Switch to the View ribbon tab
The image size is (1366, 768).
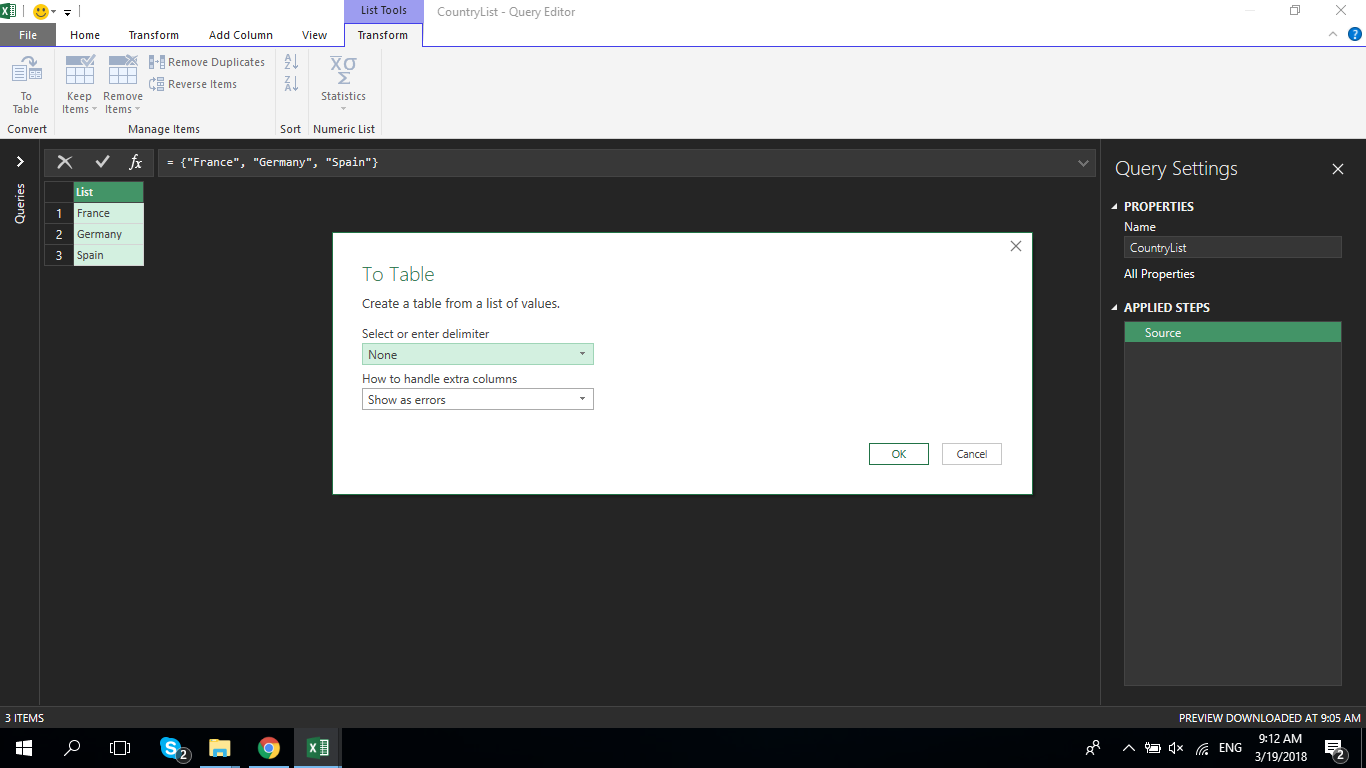[x=314, y=35]
